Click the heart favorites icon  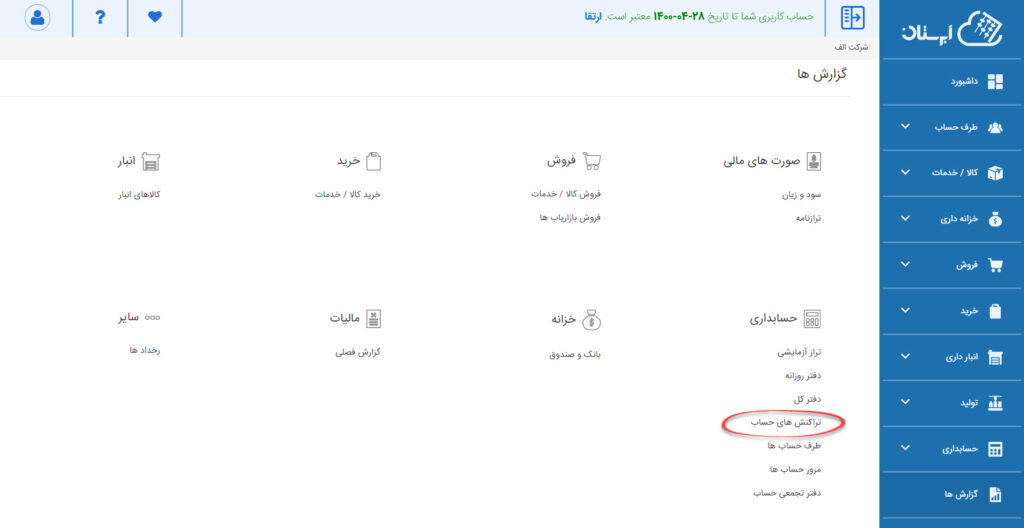click(x=155, y=18)
